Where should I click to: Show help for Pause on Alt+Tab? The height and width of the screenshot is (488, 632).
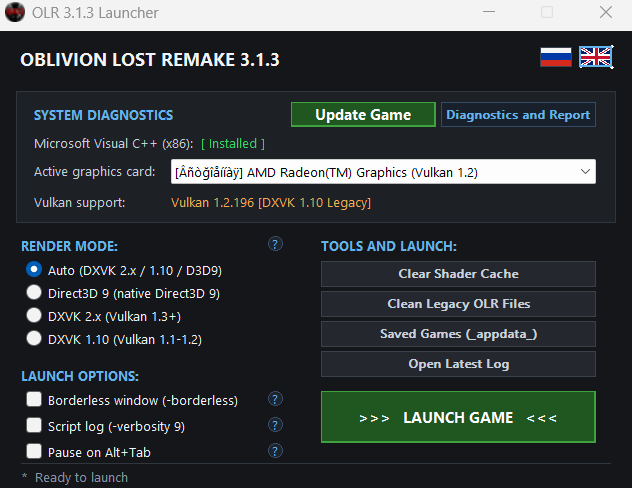275,451
